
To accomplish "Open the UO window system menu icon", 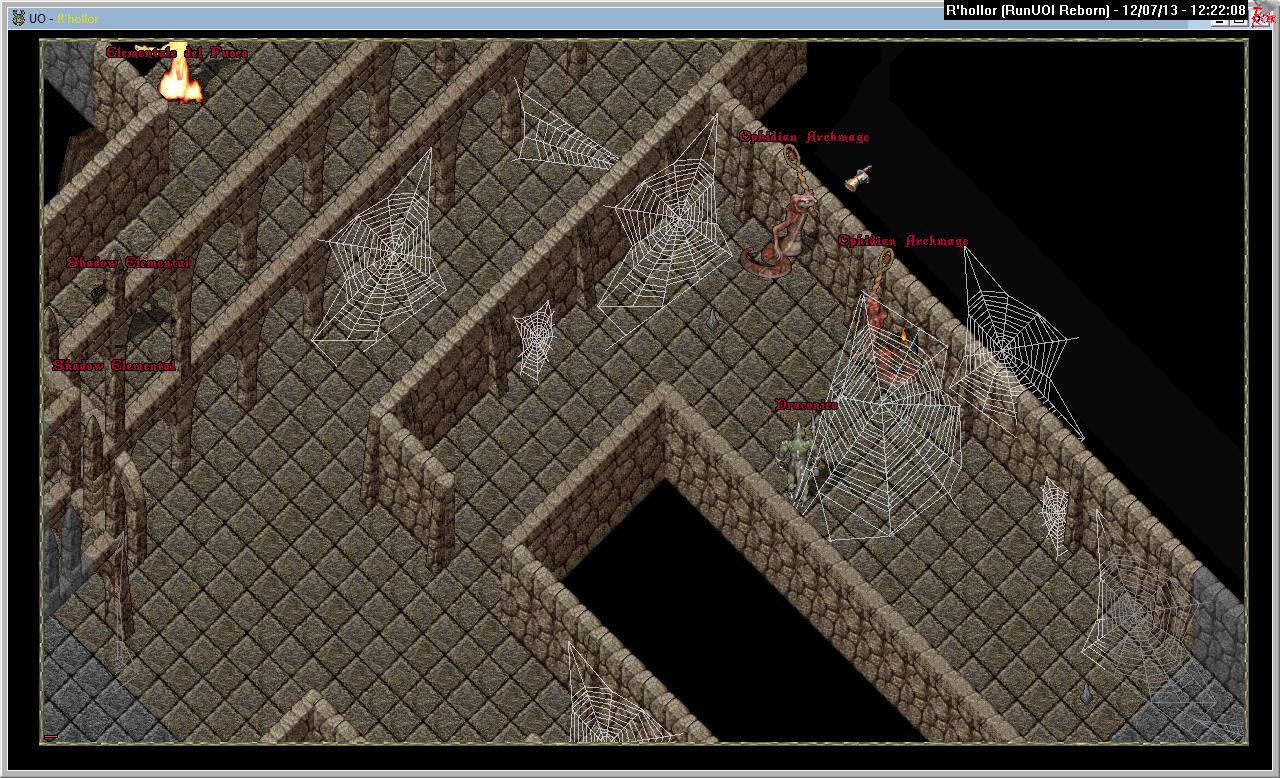I will tap(18, 18).
